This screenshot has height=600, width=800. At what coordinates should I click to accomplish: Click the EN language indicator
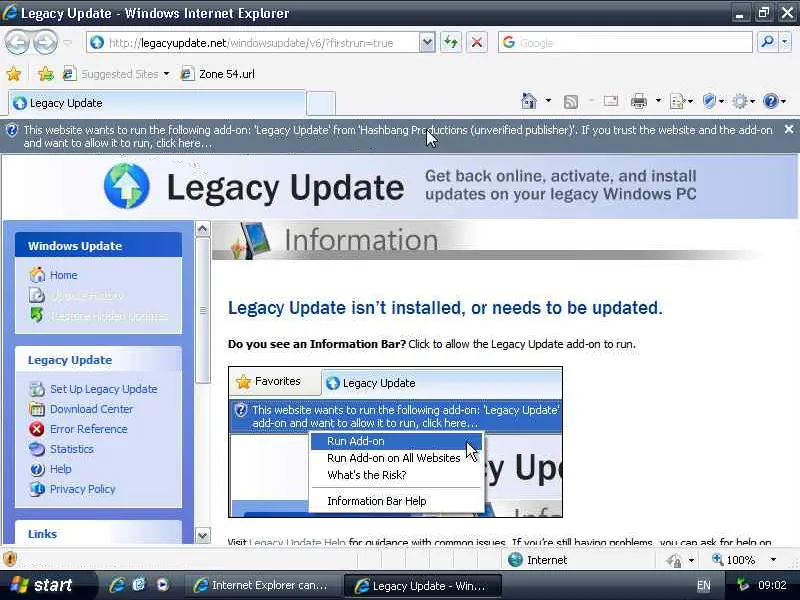point(704,586)
